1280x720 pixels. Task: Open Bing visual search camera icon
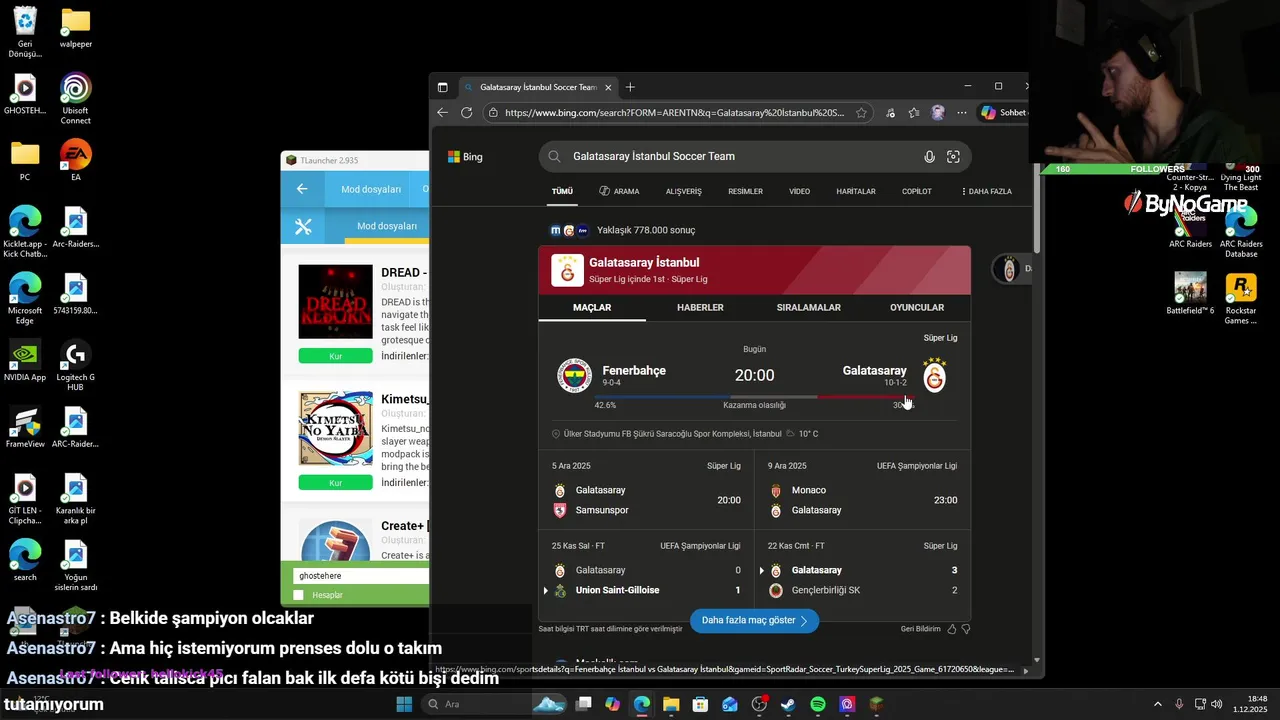(953, 156)
